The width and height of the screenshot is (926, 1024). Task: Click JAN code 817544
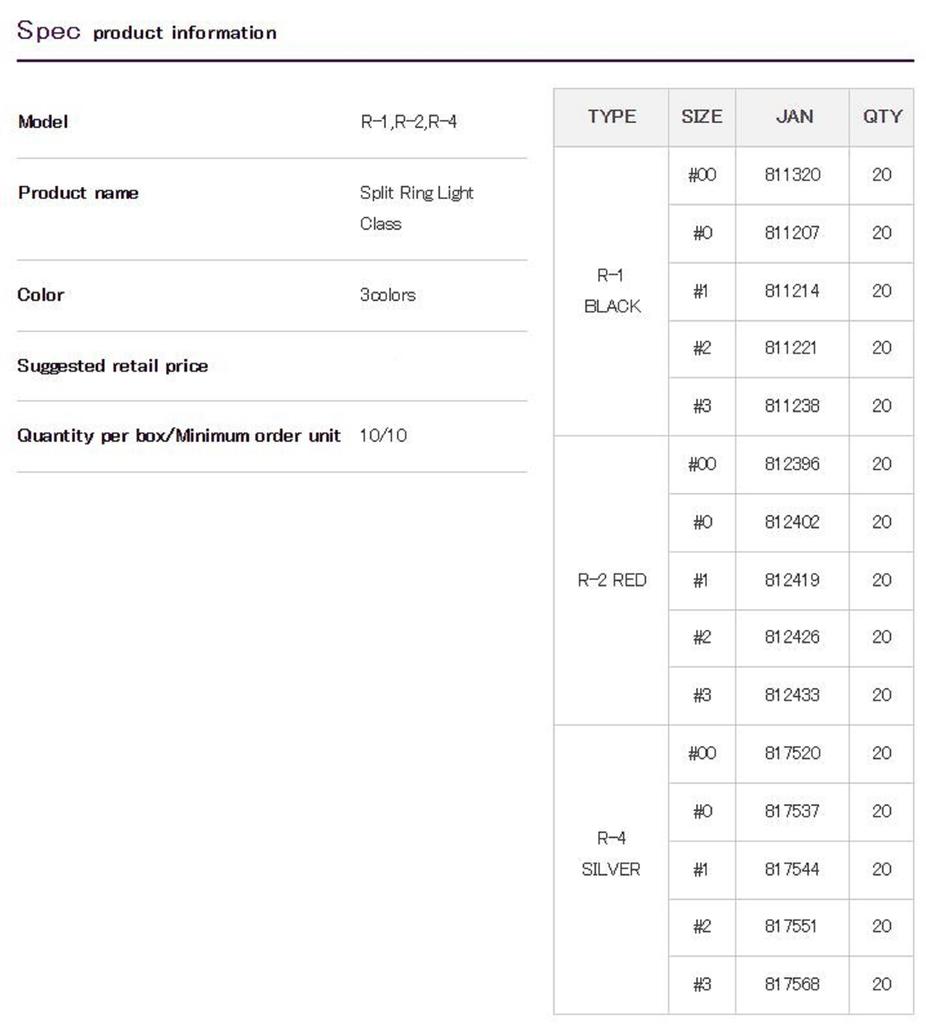[x=792, y=869]
